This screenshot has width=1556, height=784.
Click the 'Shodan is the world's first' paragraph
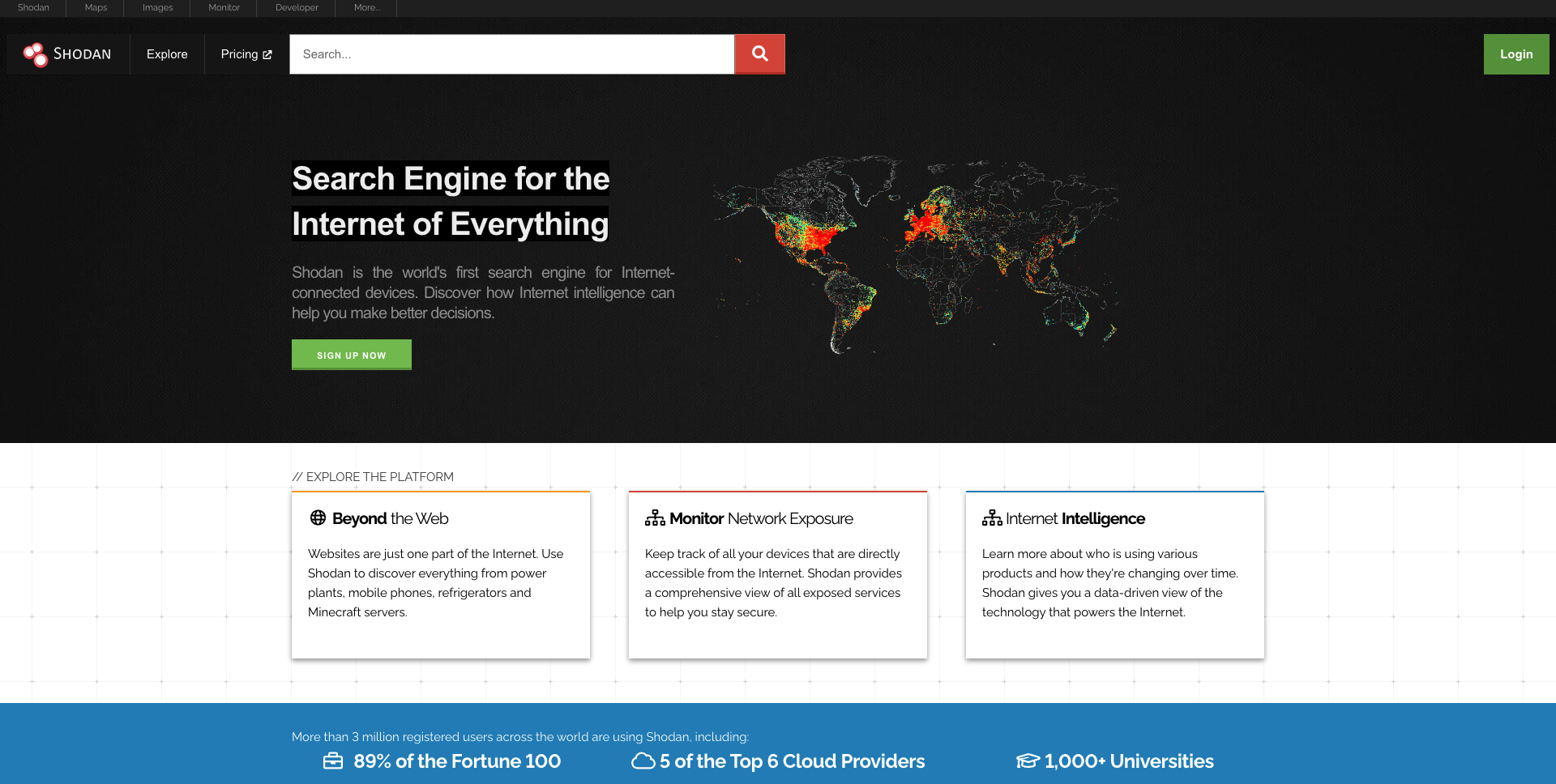coord(483,292)
